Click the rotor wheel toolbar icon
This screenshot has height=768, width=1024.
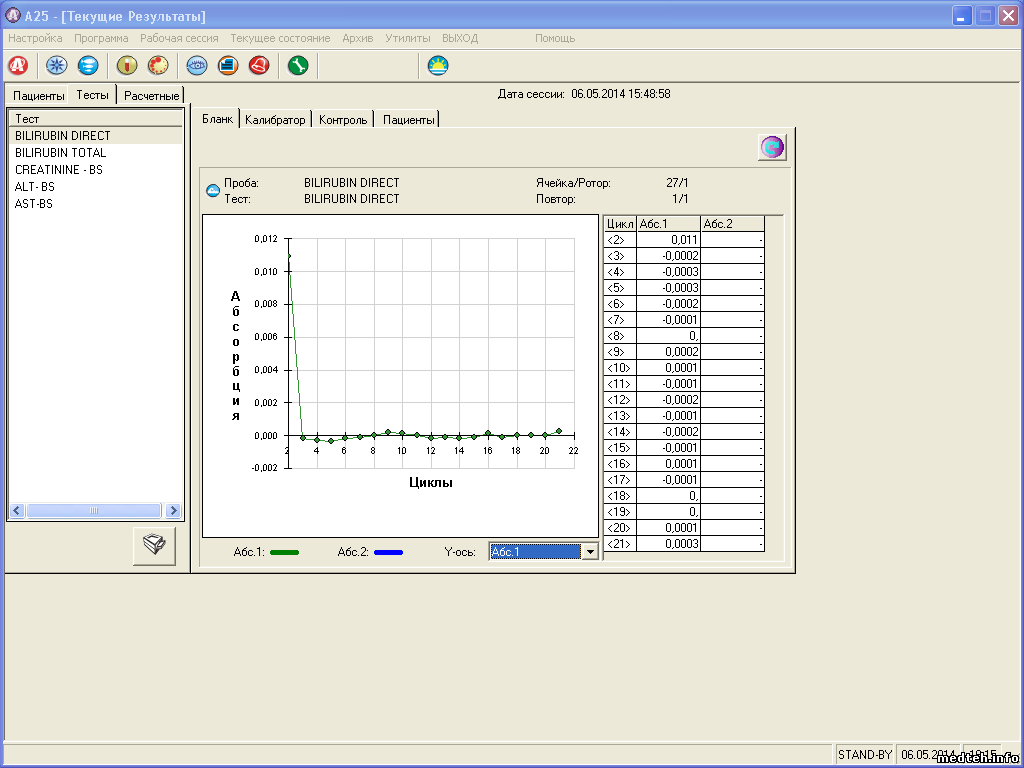pyautogui.click(x=158, y=66)
